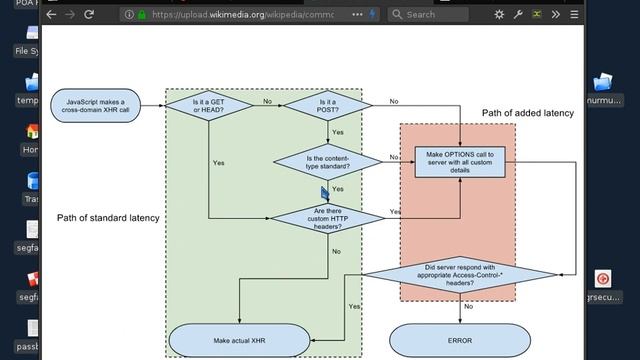Image resolution: width=640 pixels, height=360 pixels.
Task: Open the Firefox hamburger menu
Action: 574,15
